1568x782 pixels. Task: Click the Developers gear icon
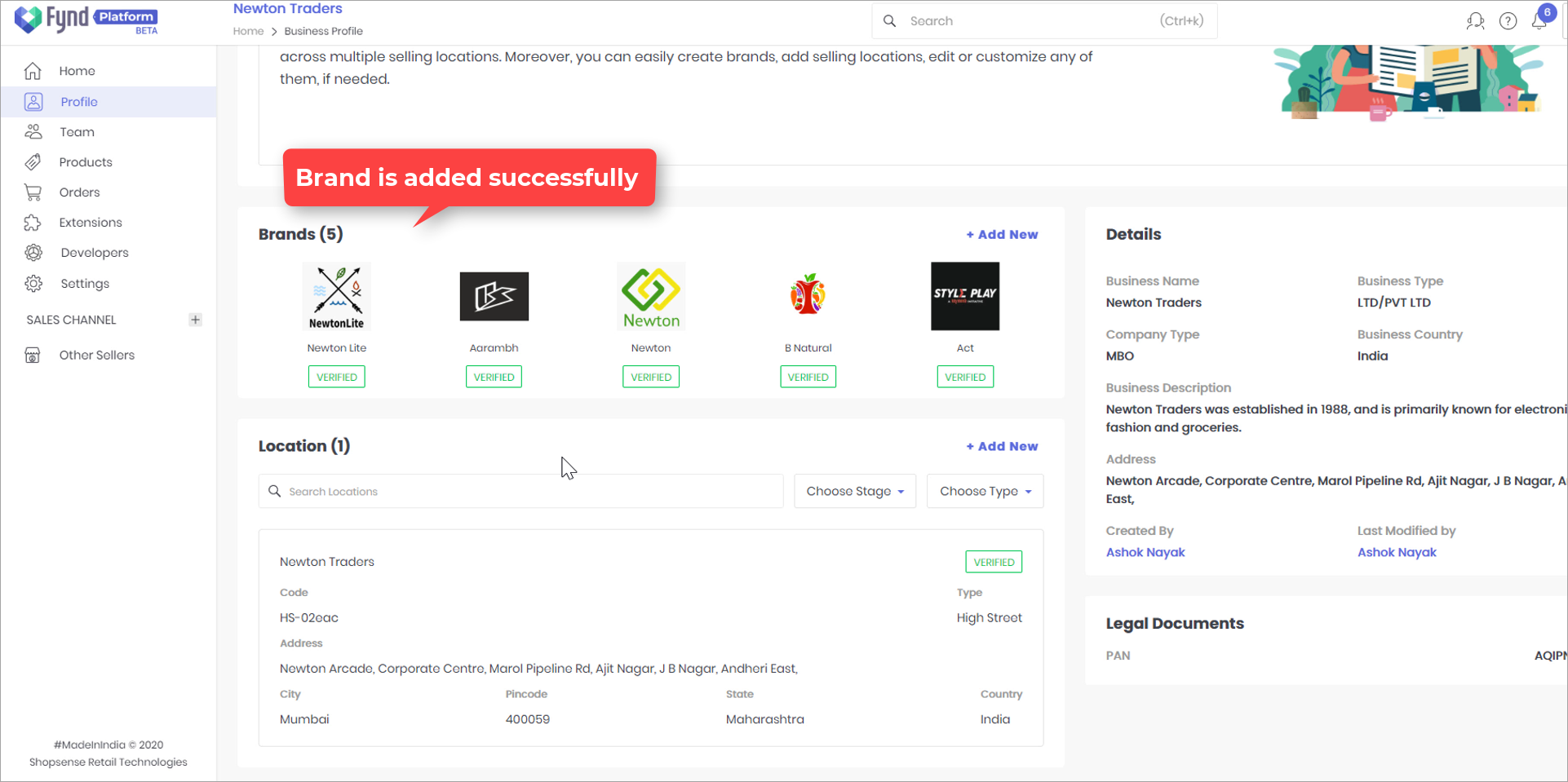click(33, 253)
